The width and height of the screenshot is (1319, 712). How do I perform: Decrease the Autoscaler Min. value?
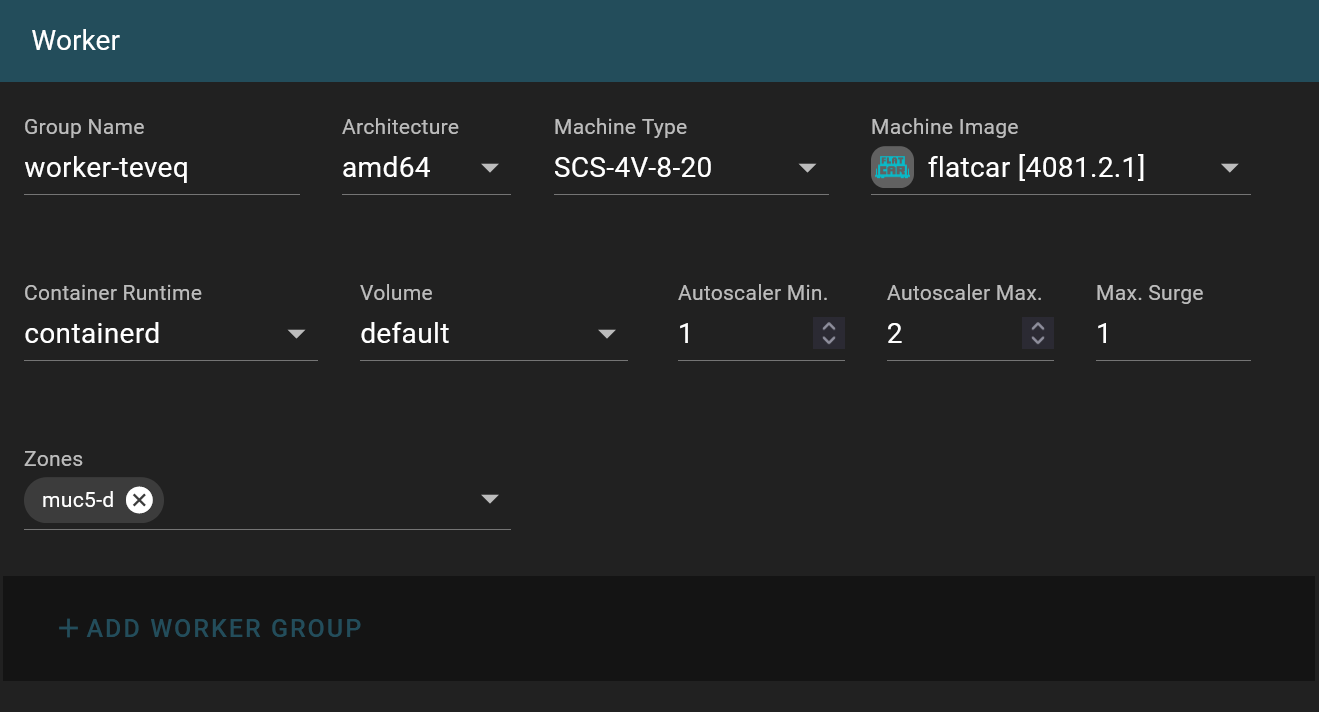828,340
